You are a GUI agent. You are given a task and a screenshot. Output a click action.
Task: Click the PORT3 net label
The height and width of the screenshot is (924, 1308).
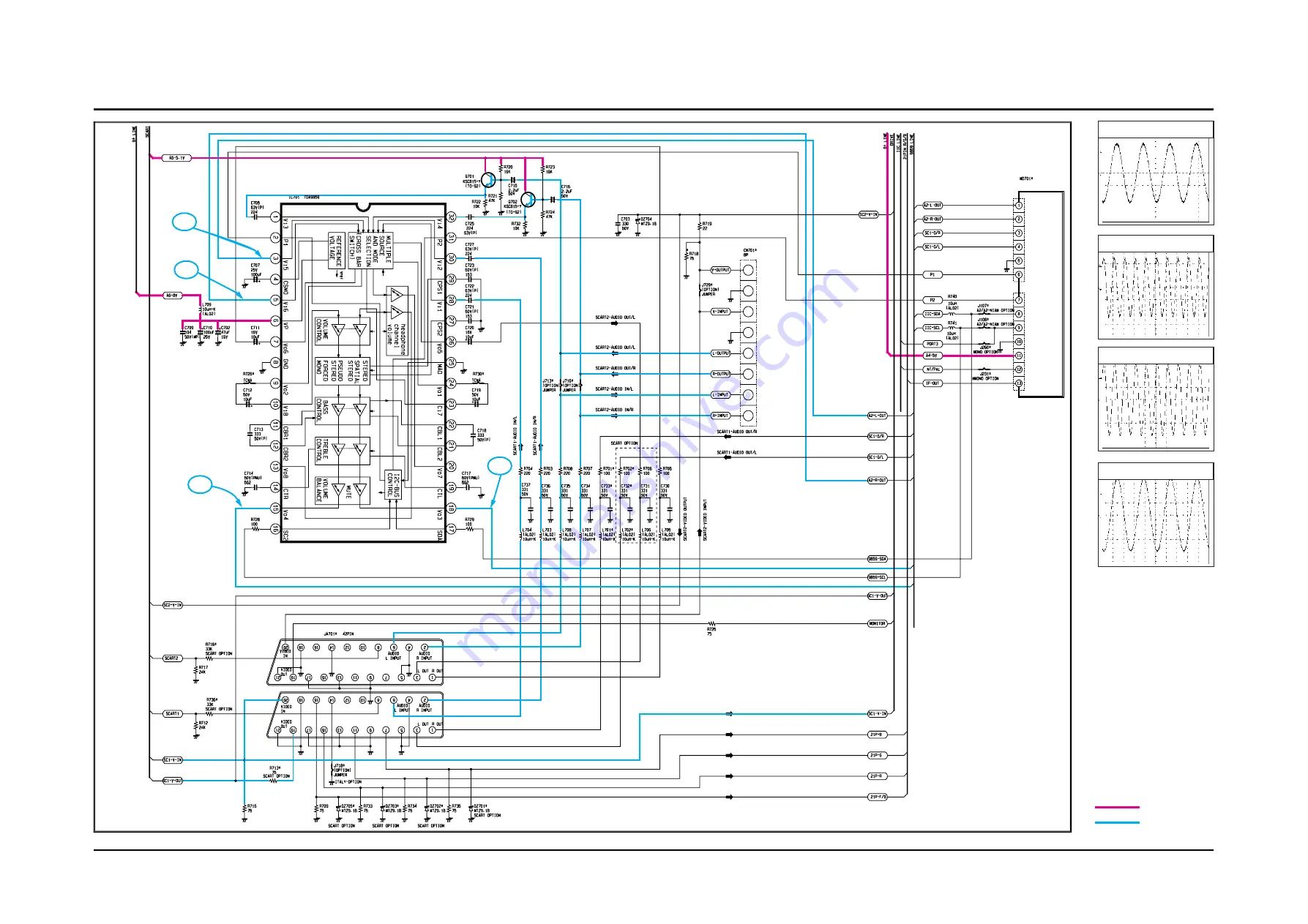pyautogui.click(x=932, y=344)
